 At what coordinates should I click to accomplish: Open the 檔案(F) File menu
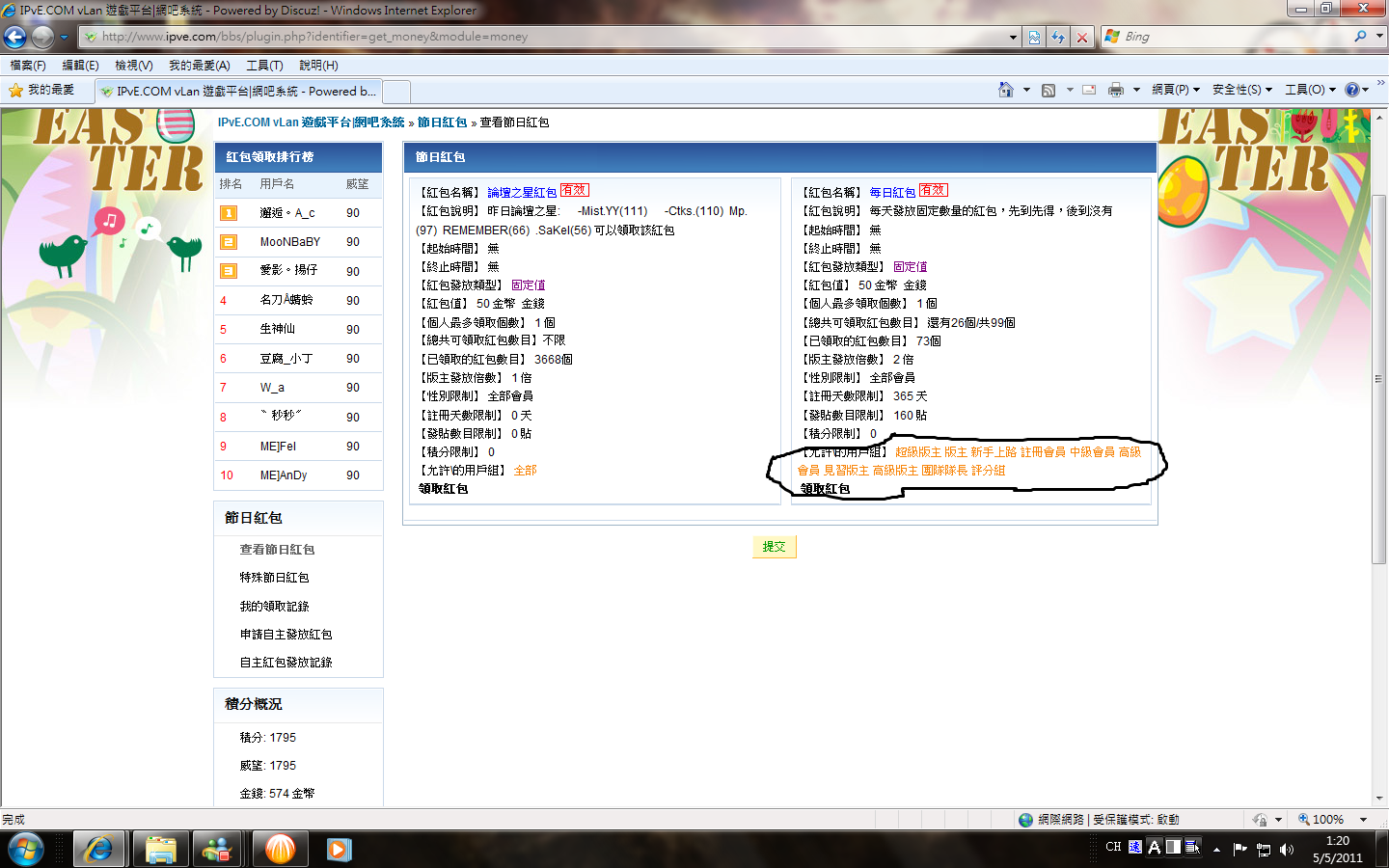(28, 66)
